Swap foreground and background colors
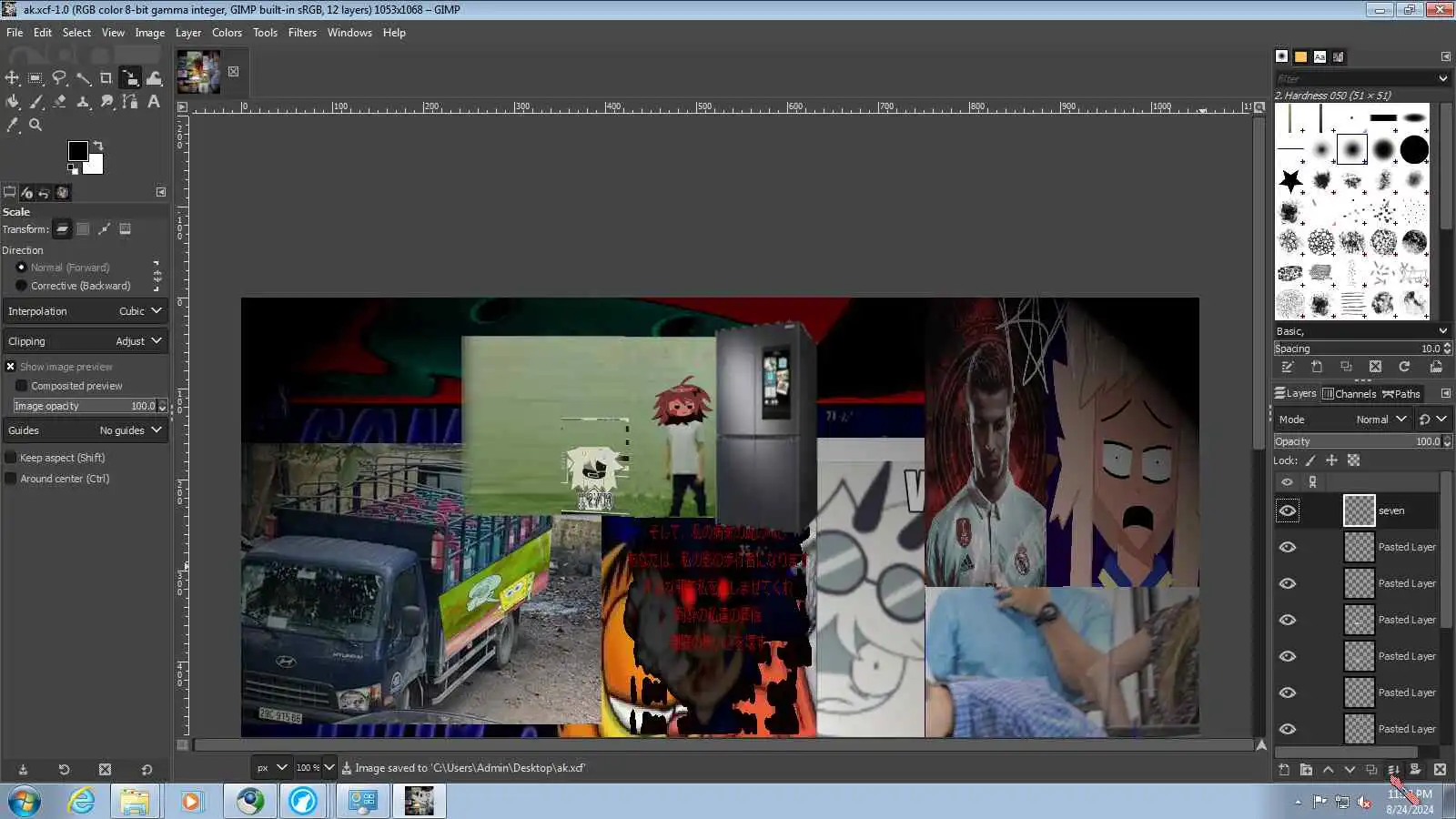 (x=98, y=146)
